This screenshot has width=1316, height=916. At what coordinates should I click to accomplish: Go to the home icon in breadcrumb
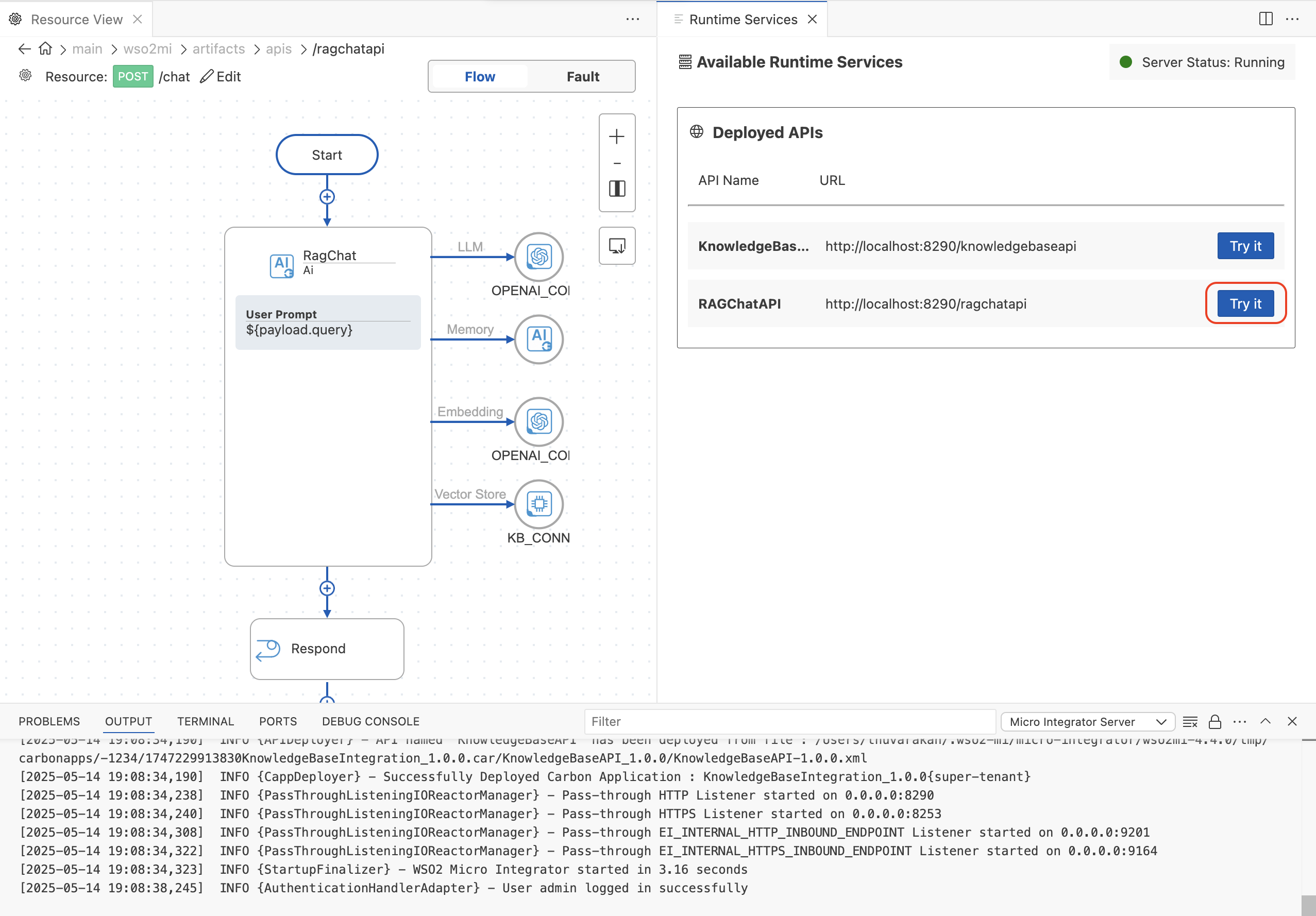point(45,49)
